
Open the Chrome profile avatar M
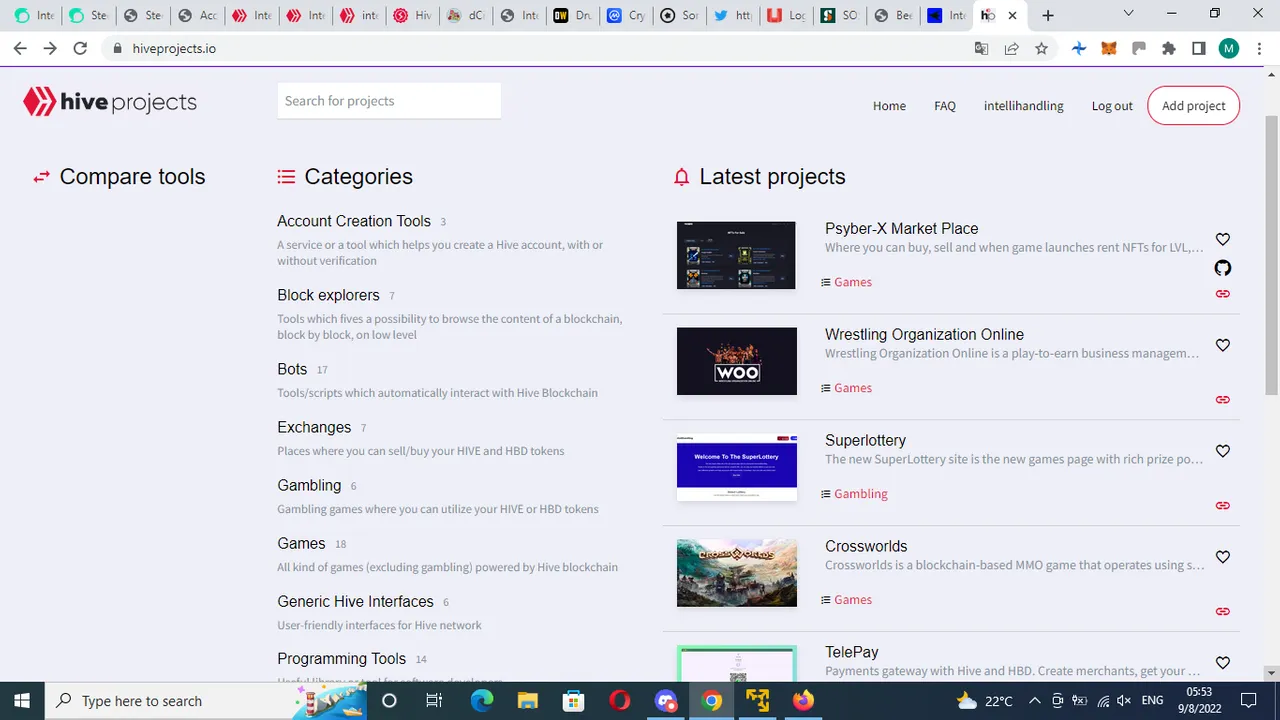coord(1229,48)
